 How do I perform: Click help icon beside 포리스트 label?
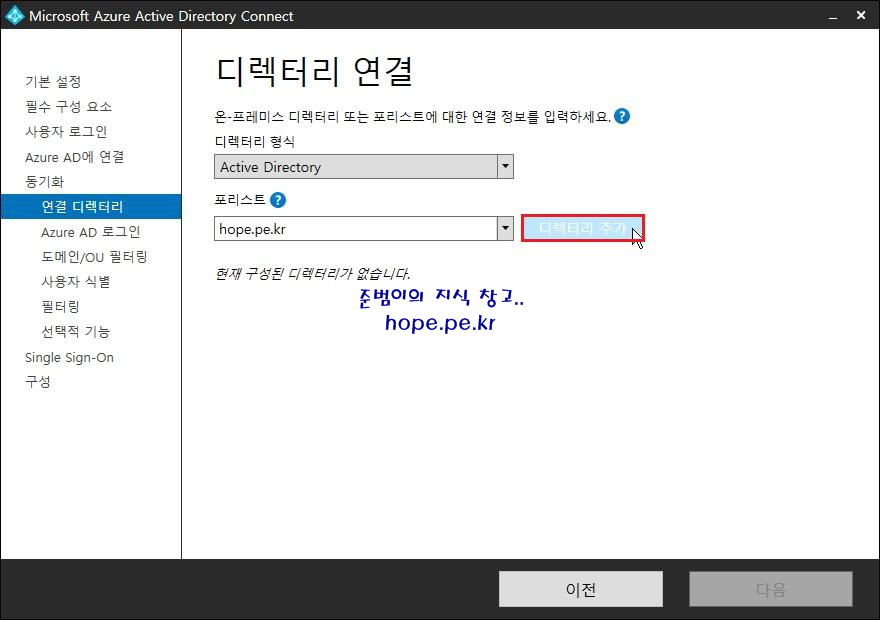(x=278, y=200)
